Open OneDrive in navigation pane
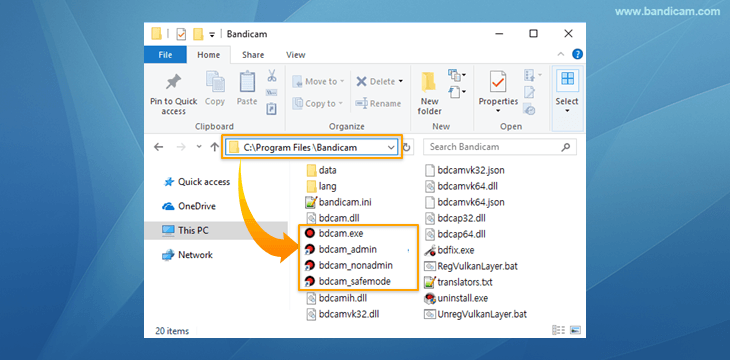This screenshot has height=360, width=730. pyautogui.click(x=189, y=206)
